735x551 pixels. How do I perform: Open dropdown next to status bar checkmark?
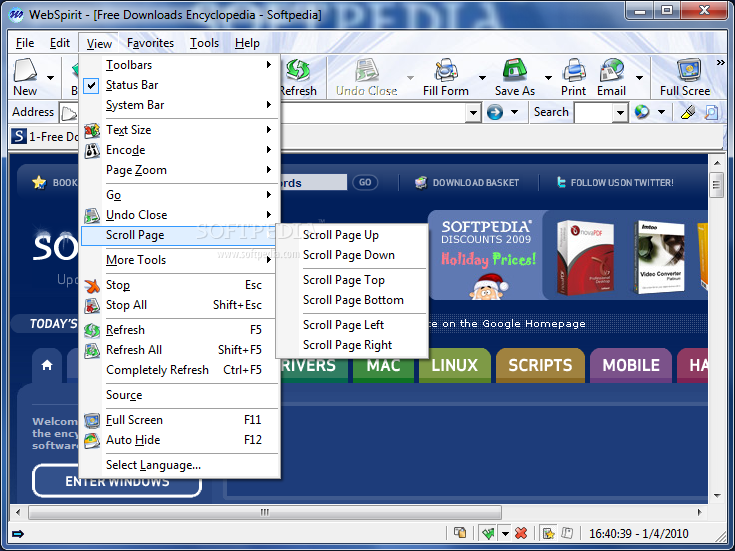[505, 533]
